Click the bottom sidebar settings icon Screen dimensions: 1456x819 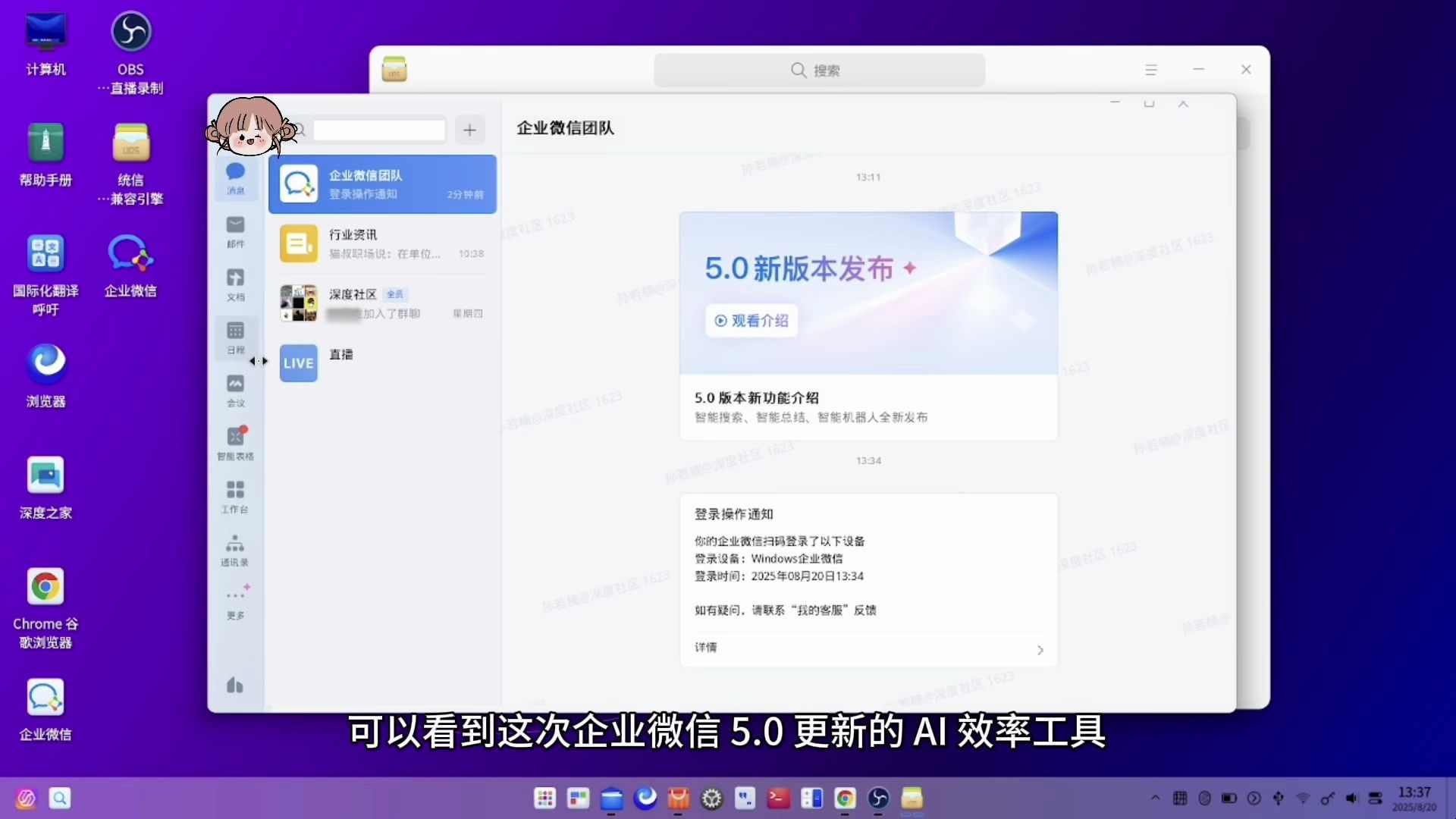(x=235, y=686)
